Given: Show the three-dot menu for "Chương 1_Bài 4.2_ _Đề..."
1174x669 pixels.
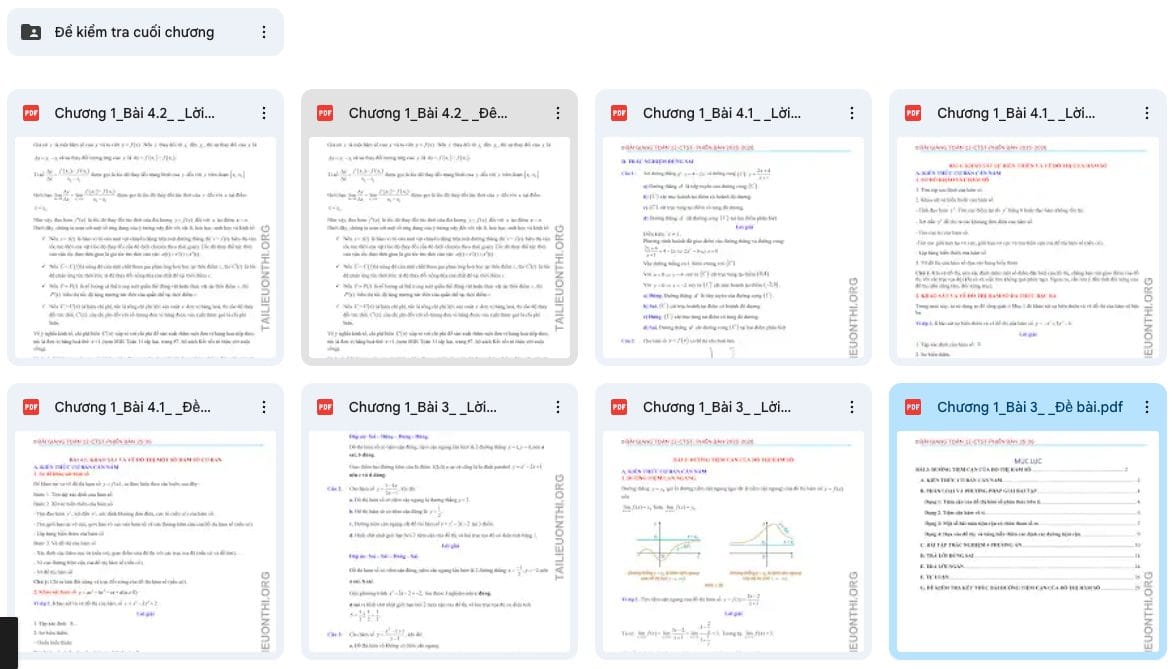Looking at the screenshot, I should click(558, 113).
